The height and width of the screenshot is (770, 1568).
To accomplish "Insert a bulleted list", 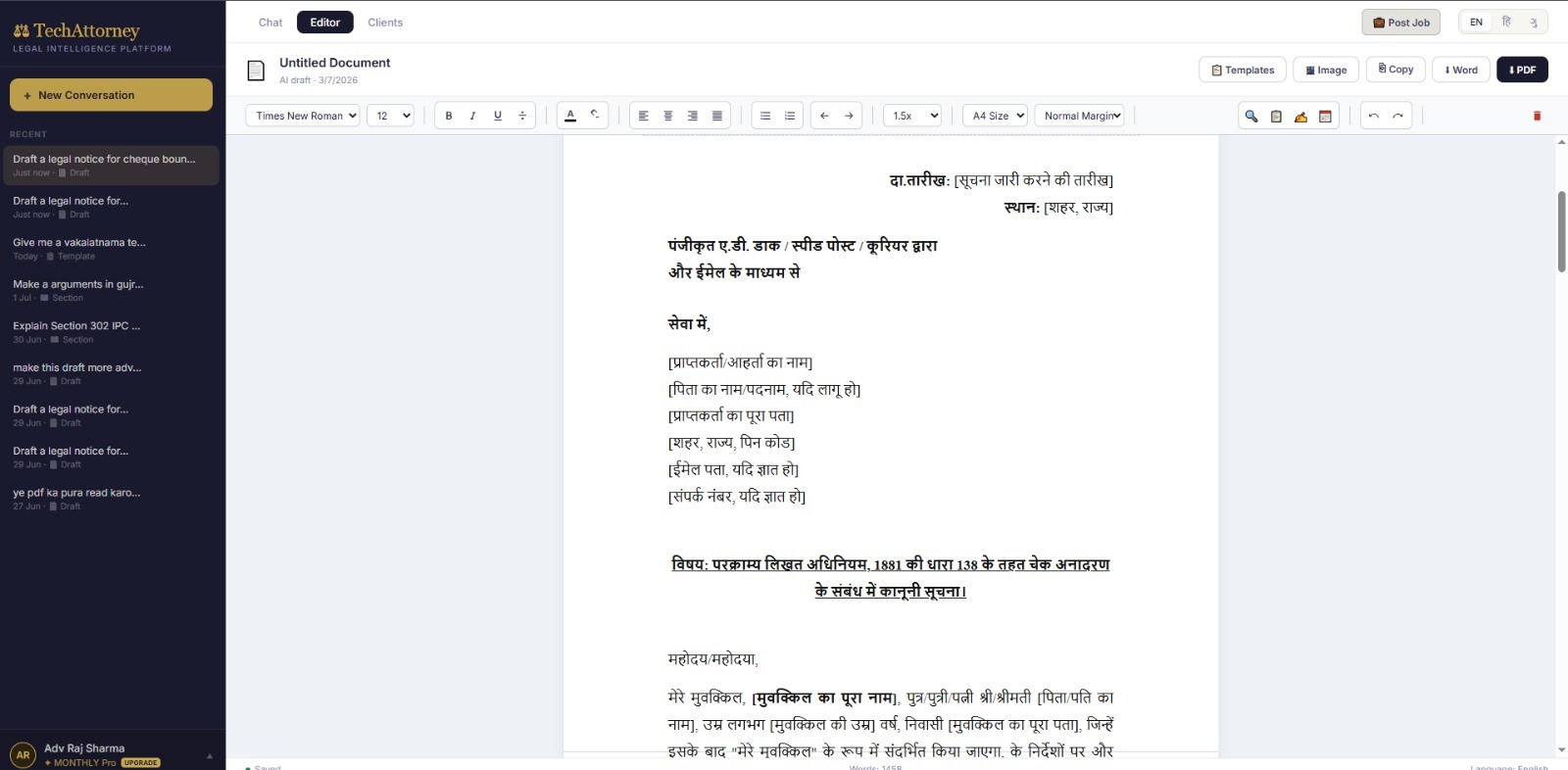I will 765,116.
